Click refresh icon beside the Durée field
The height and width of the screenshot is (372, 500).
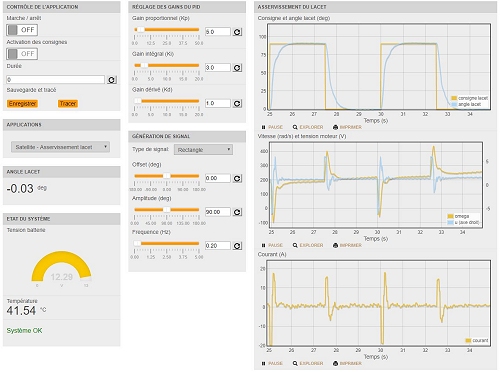[112, 80]
